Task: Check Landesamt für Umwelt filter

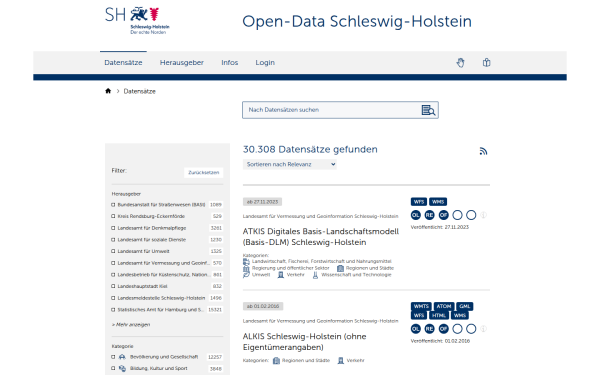Action: point(113,251)
